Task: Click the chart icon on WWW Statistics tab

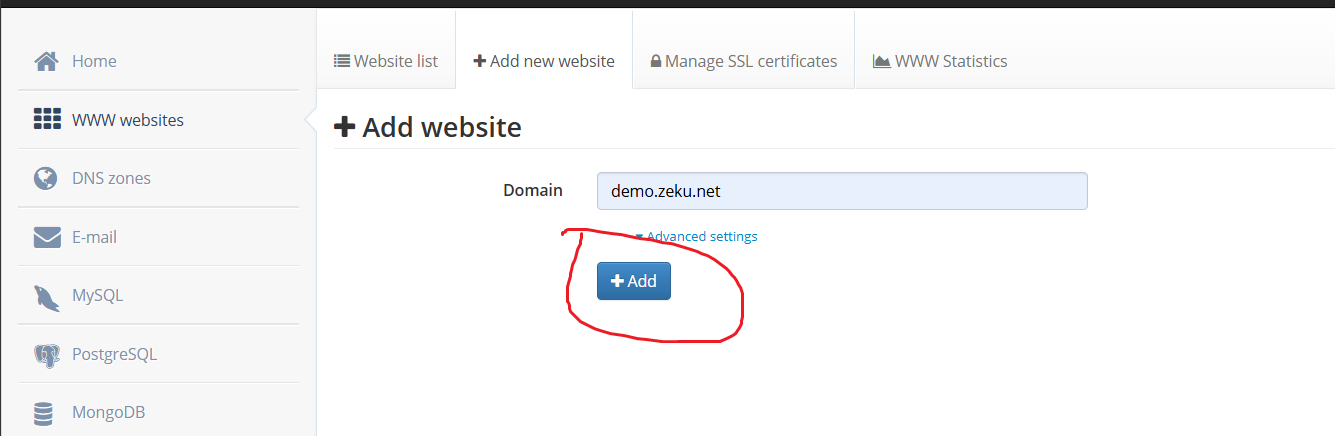Action: [881, 61]
